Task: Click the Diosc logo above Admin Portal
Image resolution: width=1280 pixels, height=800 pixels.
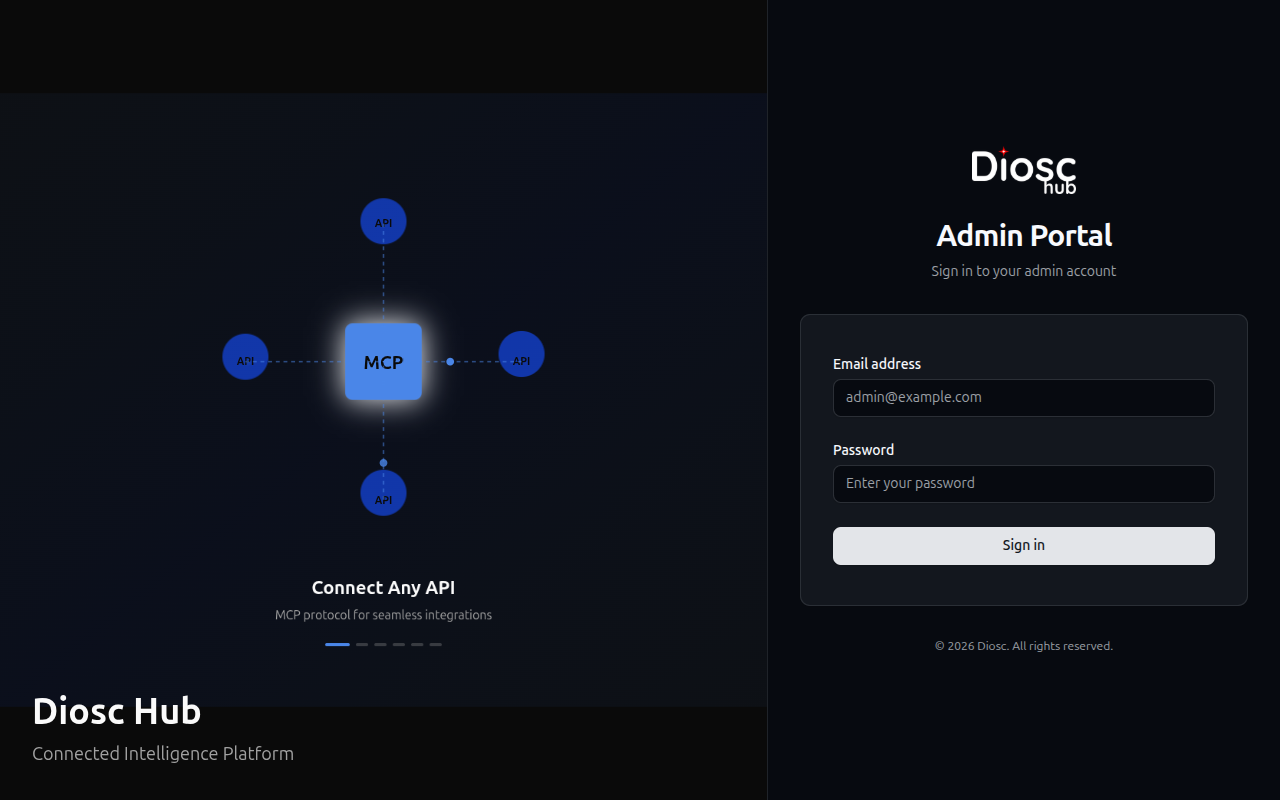Action: click(1023, 169)
